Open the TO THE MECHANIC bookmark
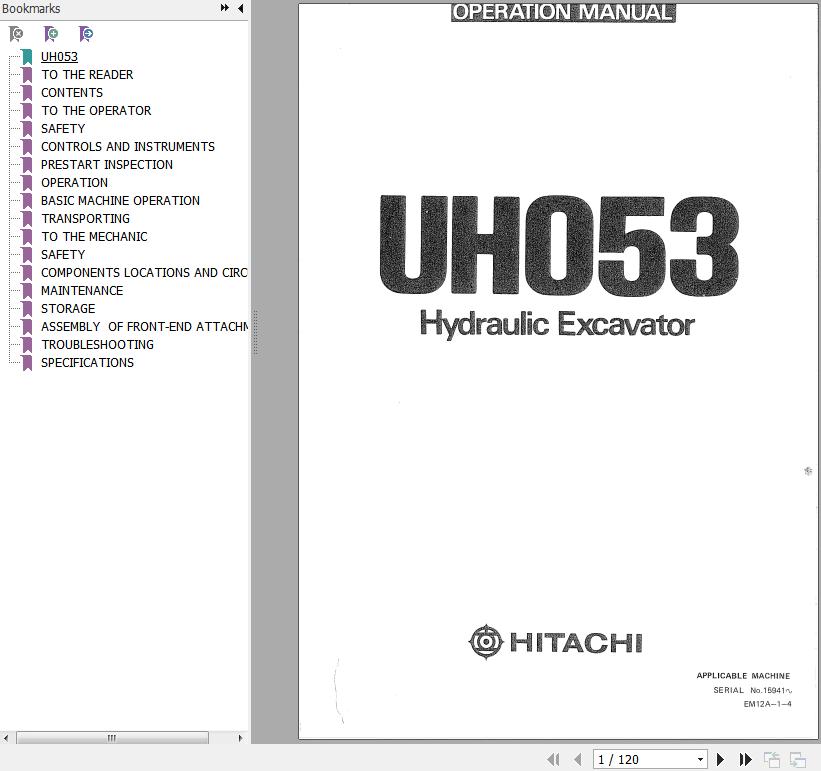The width and height of the screenshot is (821, 771). pos(94,237)
